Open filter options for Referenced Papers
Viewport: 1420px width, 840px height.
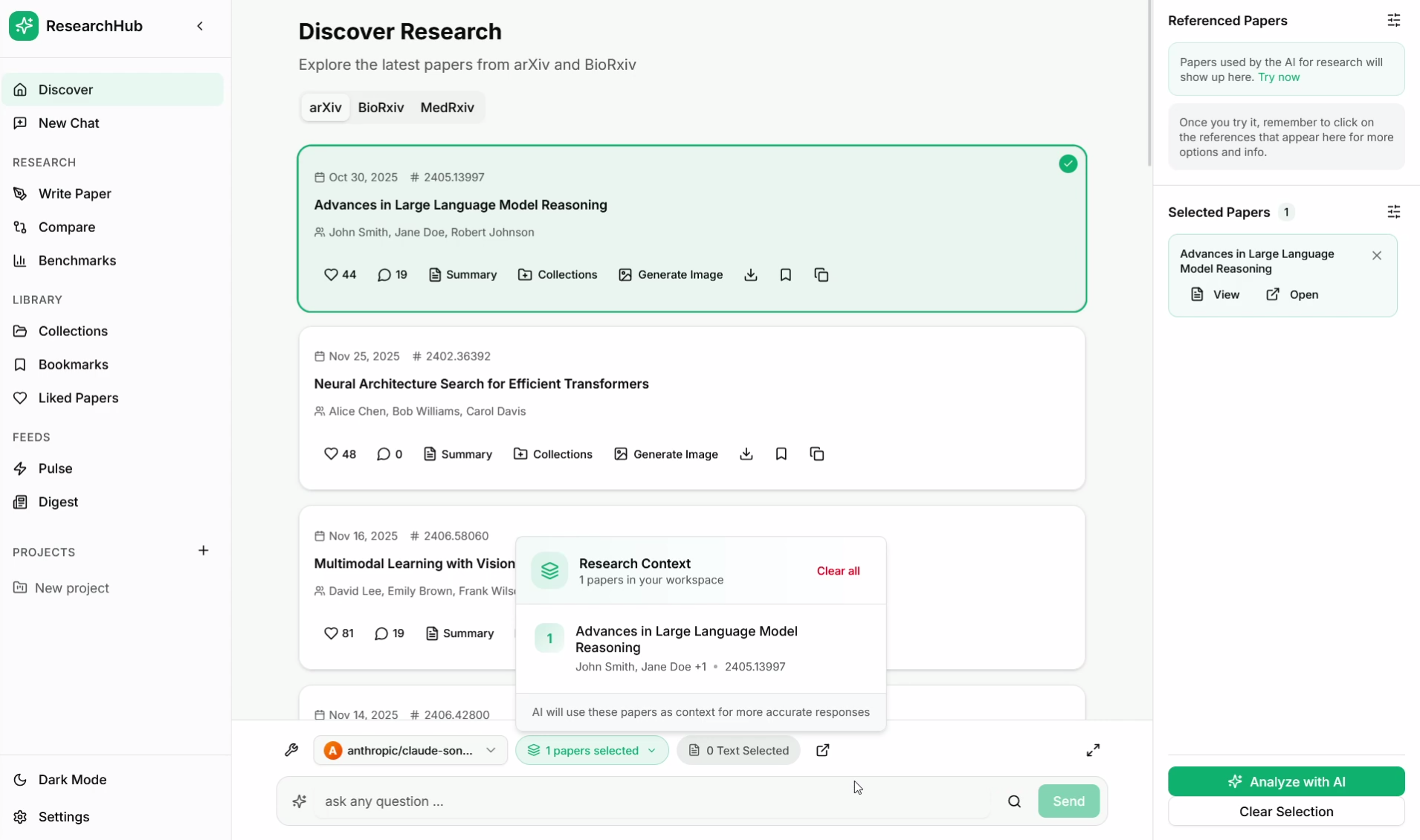tap(1393, 21)
